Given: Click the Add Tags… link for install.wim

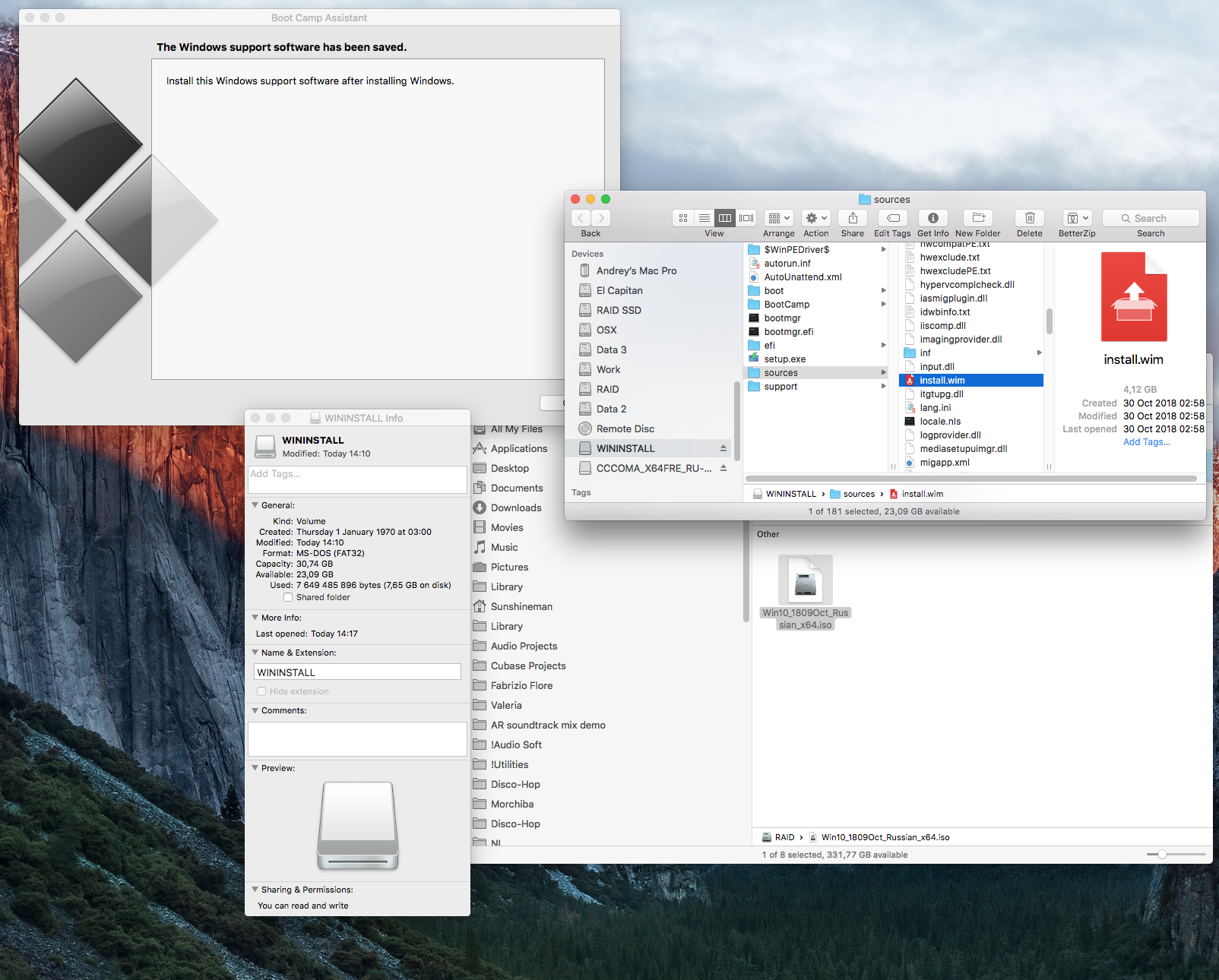Looking at the screenshot, I should tap(1146, 442).
